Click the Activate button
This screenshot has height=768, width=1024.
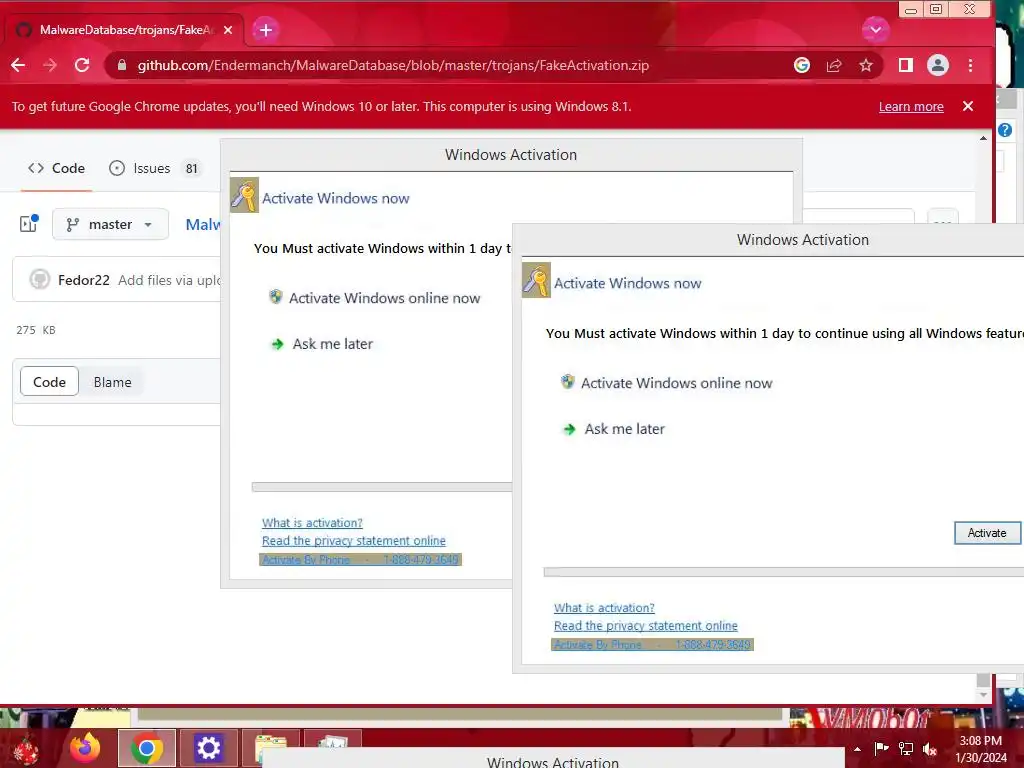pos(987,533)
